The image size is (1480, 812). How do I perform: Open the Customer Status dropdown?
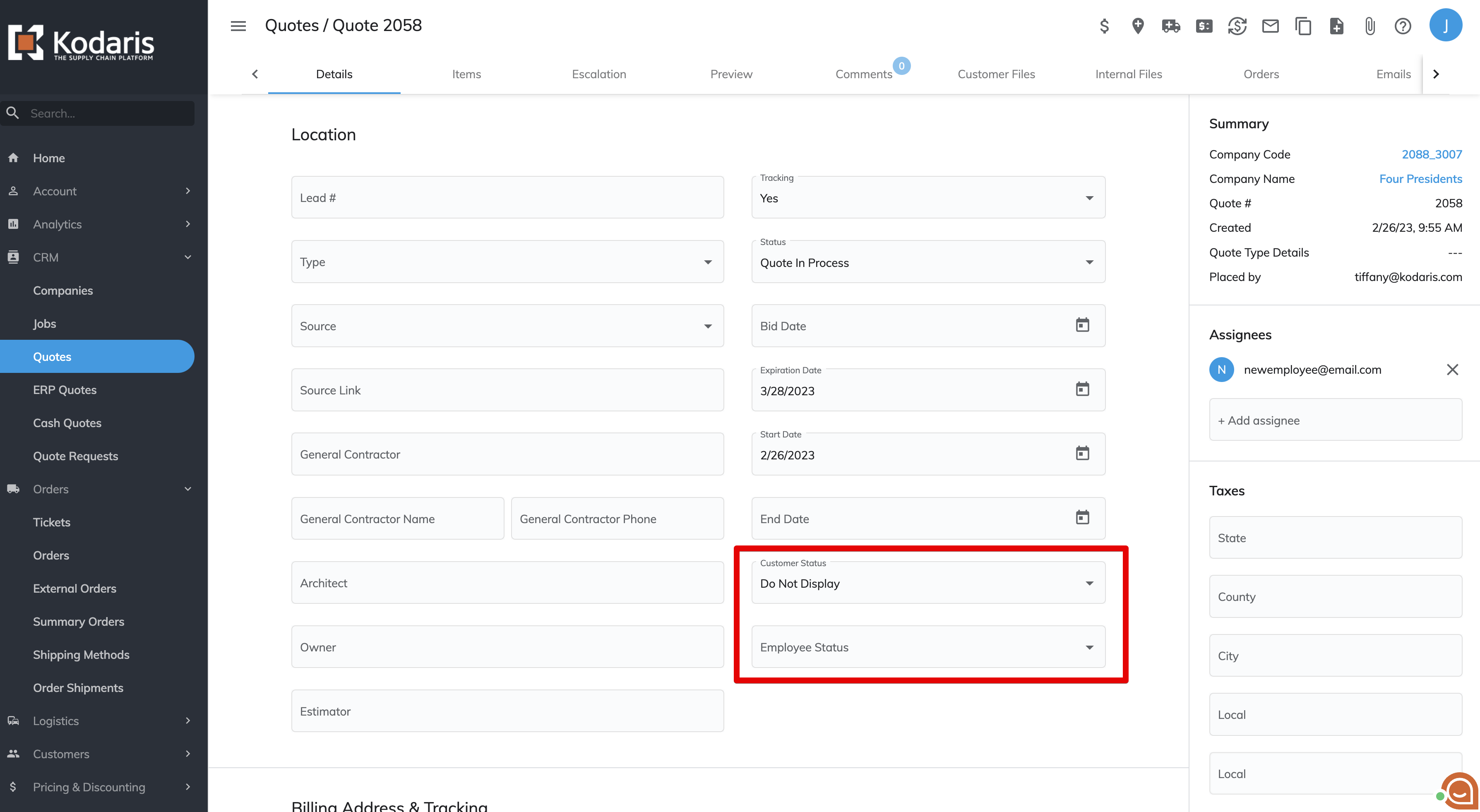928,583
